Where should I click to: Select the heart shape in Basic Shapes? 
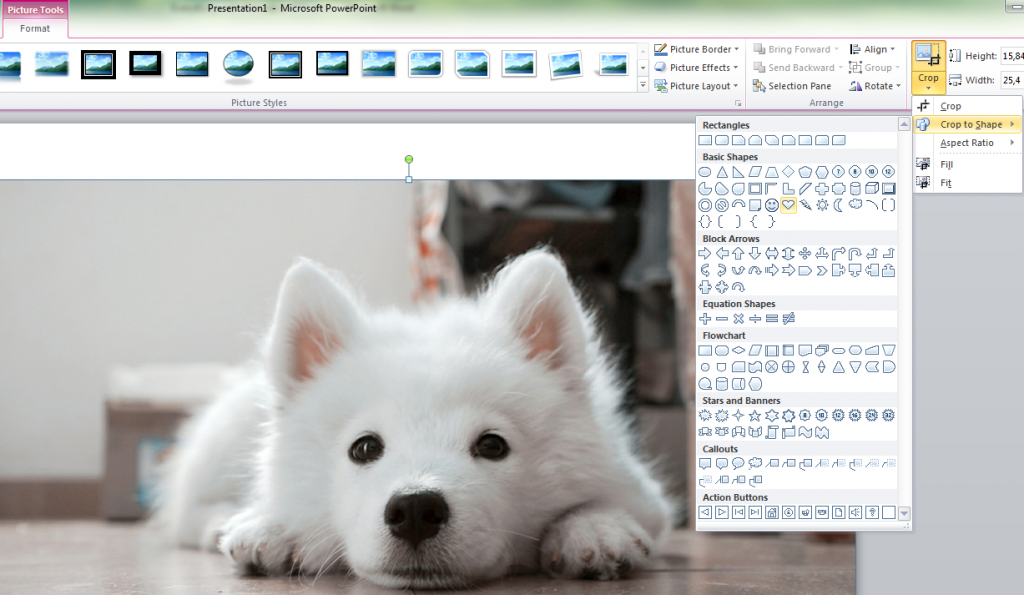[788, 205]
